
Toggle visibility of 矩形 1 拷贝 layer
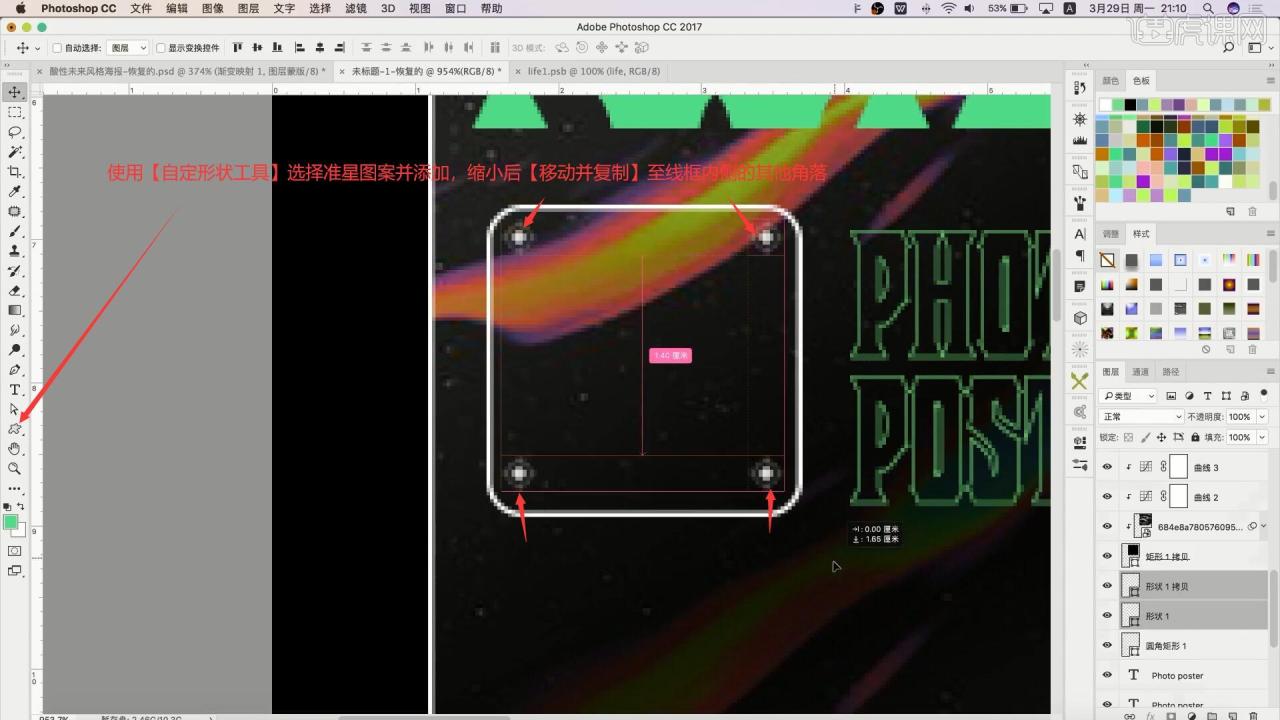(x=1107, y=556)
